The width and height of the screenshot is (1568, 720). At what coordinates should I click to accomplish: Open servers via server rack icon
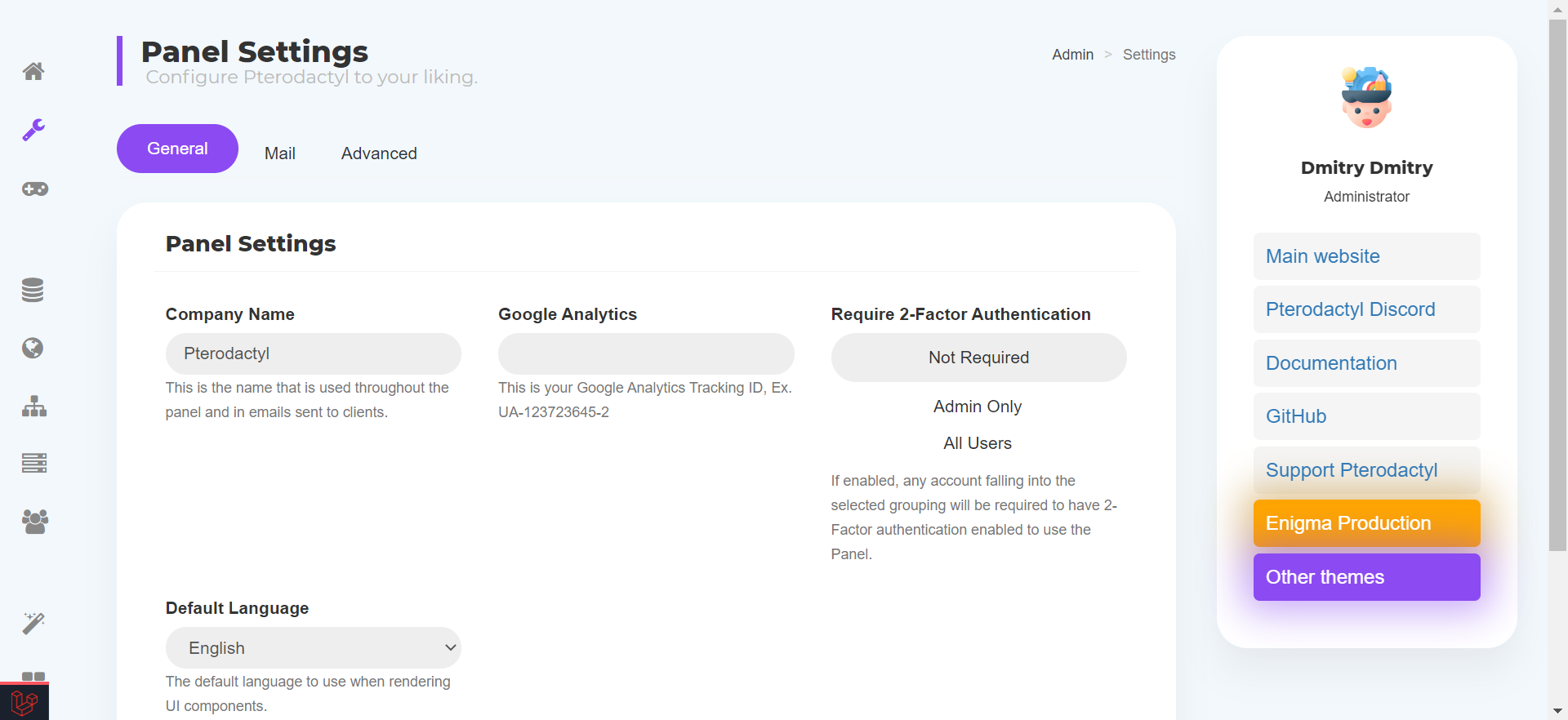click(34, 463)
